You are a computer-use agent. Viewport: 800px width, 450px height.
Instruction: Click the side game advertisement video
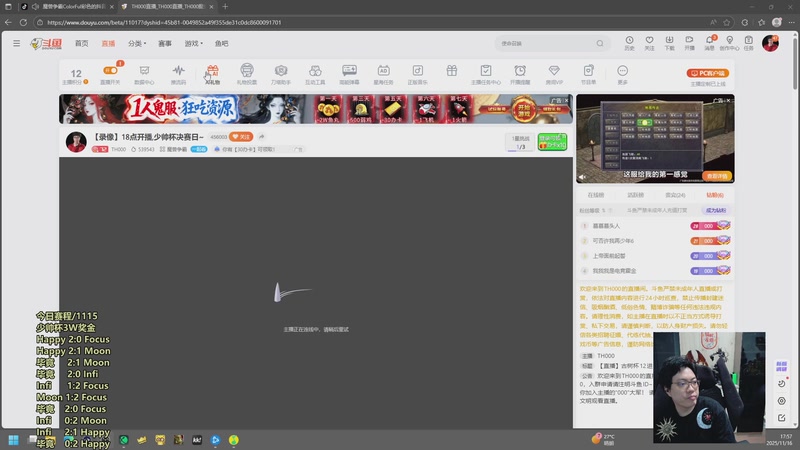coord(655,139)
